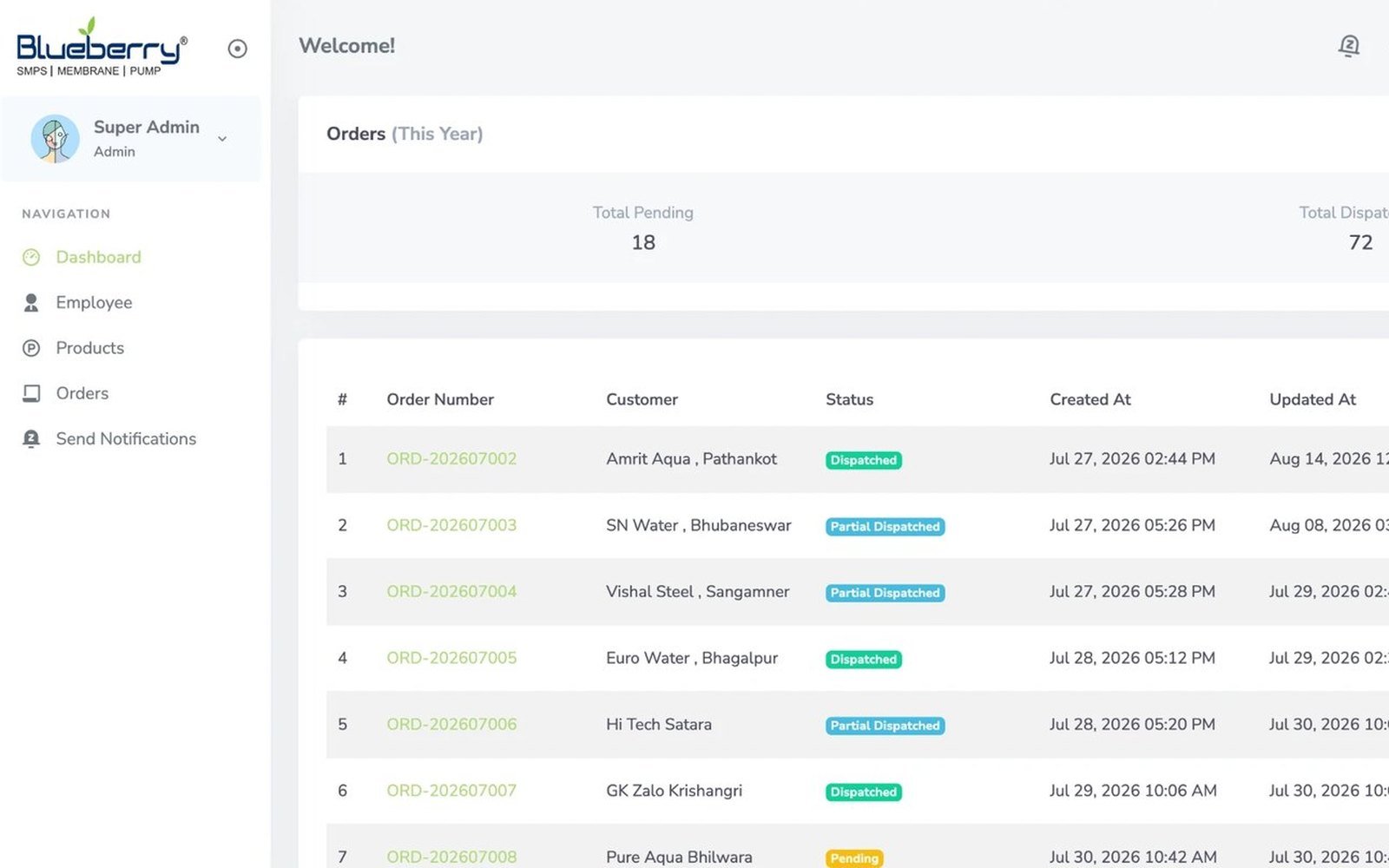Go to Products in navigation
Screen dimensions: 1389x868
click(89, 348)
